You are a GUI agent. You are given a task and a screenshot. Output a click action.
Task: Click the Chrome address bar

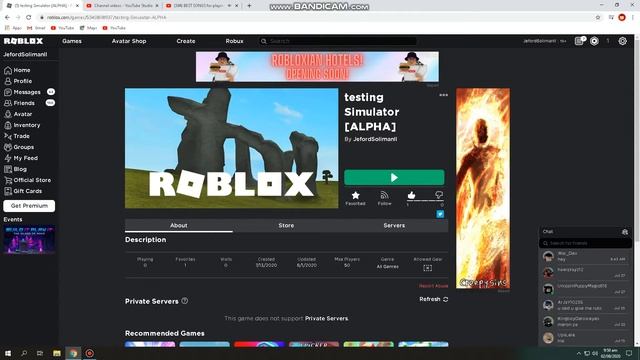tap(318, 18)
